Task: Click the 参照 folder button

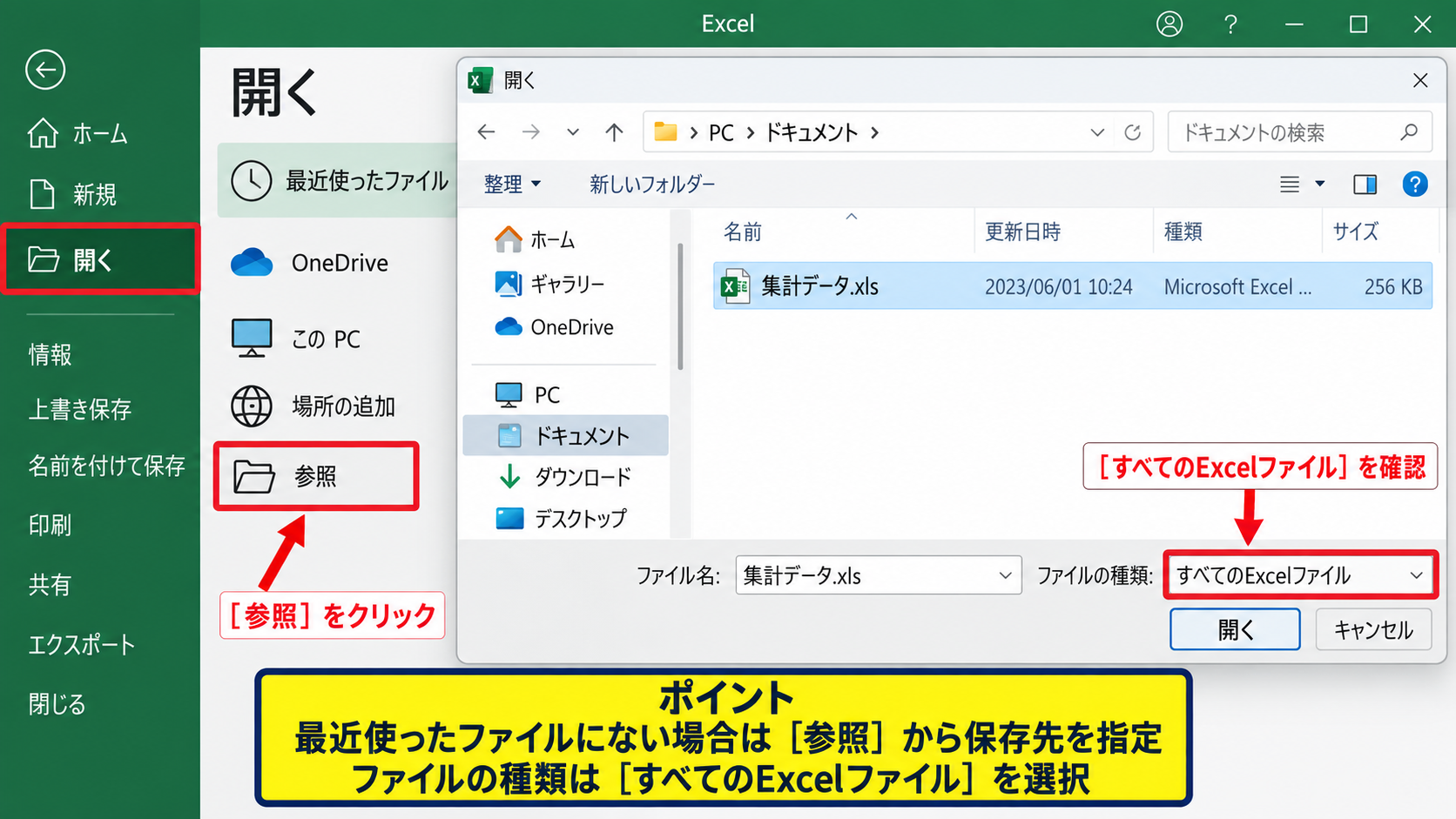Action: tap(316, 476)
